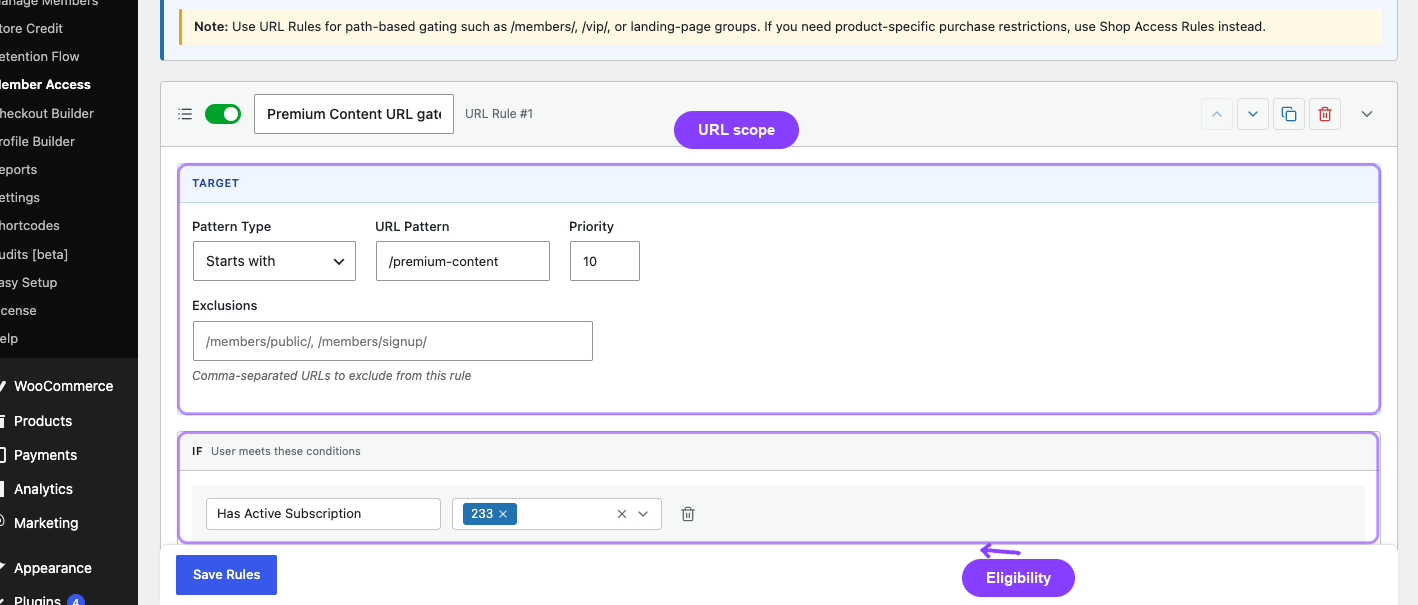Open Store Credit menu item
The height and width of the screenshot is (605, 1418).
click(x=30, y=28)
